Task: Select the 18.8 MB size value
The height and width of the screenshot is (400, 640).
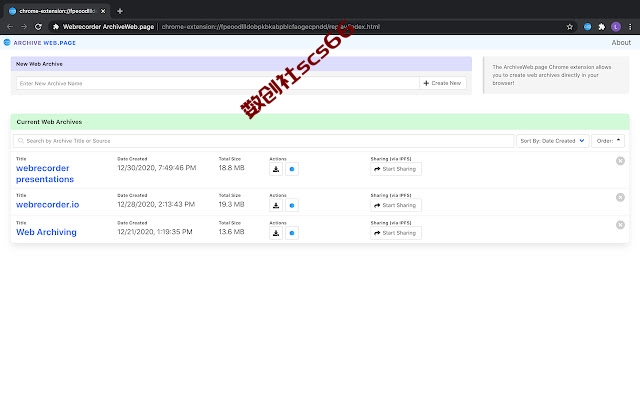Action: click(x=231, y=168)
